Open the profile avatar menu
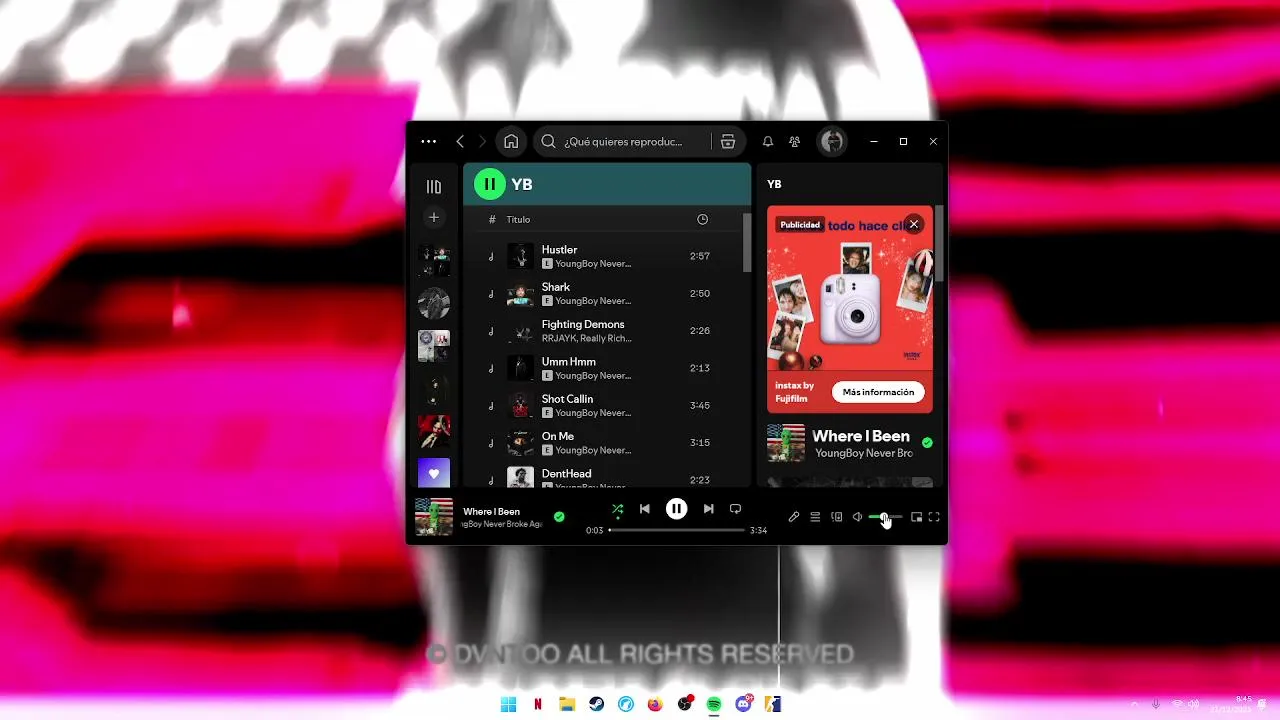 [833, 142]
